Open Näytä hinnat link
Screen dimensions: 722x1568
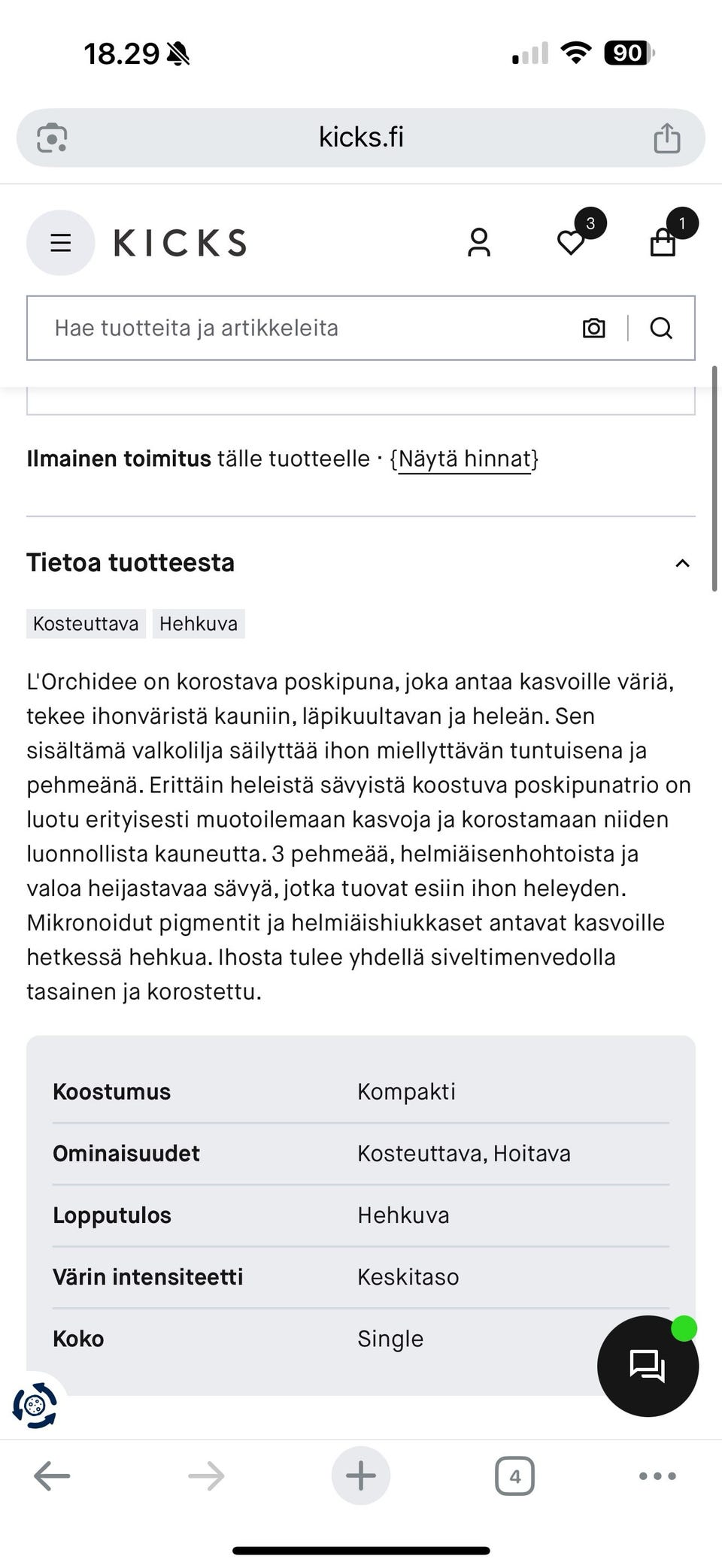tap(463, 458)
